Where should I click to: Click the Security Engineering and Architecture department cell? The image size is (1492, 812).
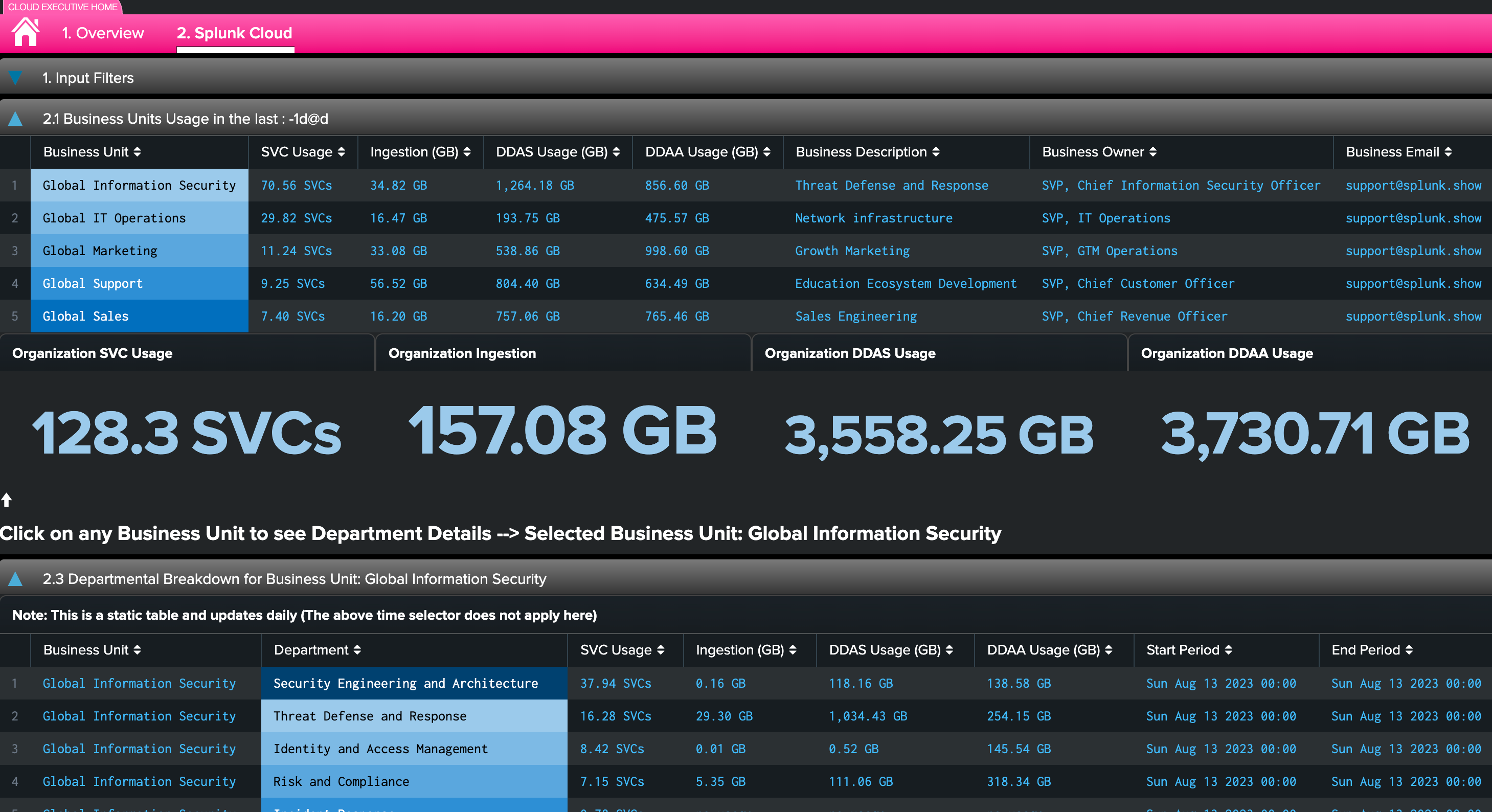click(x=414, y=684)
